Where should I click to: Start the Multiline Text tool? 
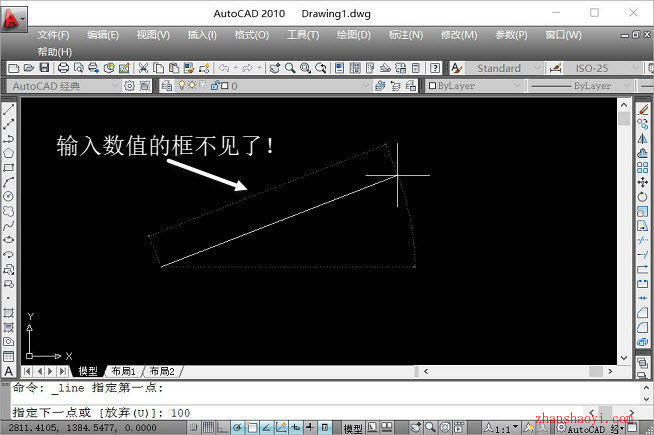coord(8,371)
